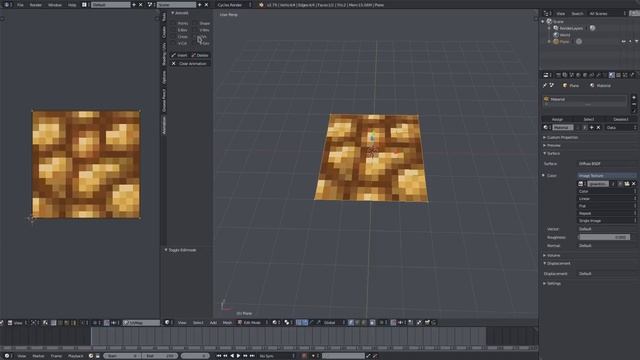Open the Object properties tab icon
640x360 pixels.
tap(585, 75)
